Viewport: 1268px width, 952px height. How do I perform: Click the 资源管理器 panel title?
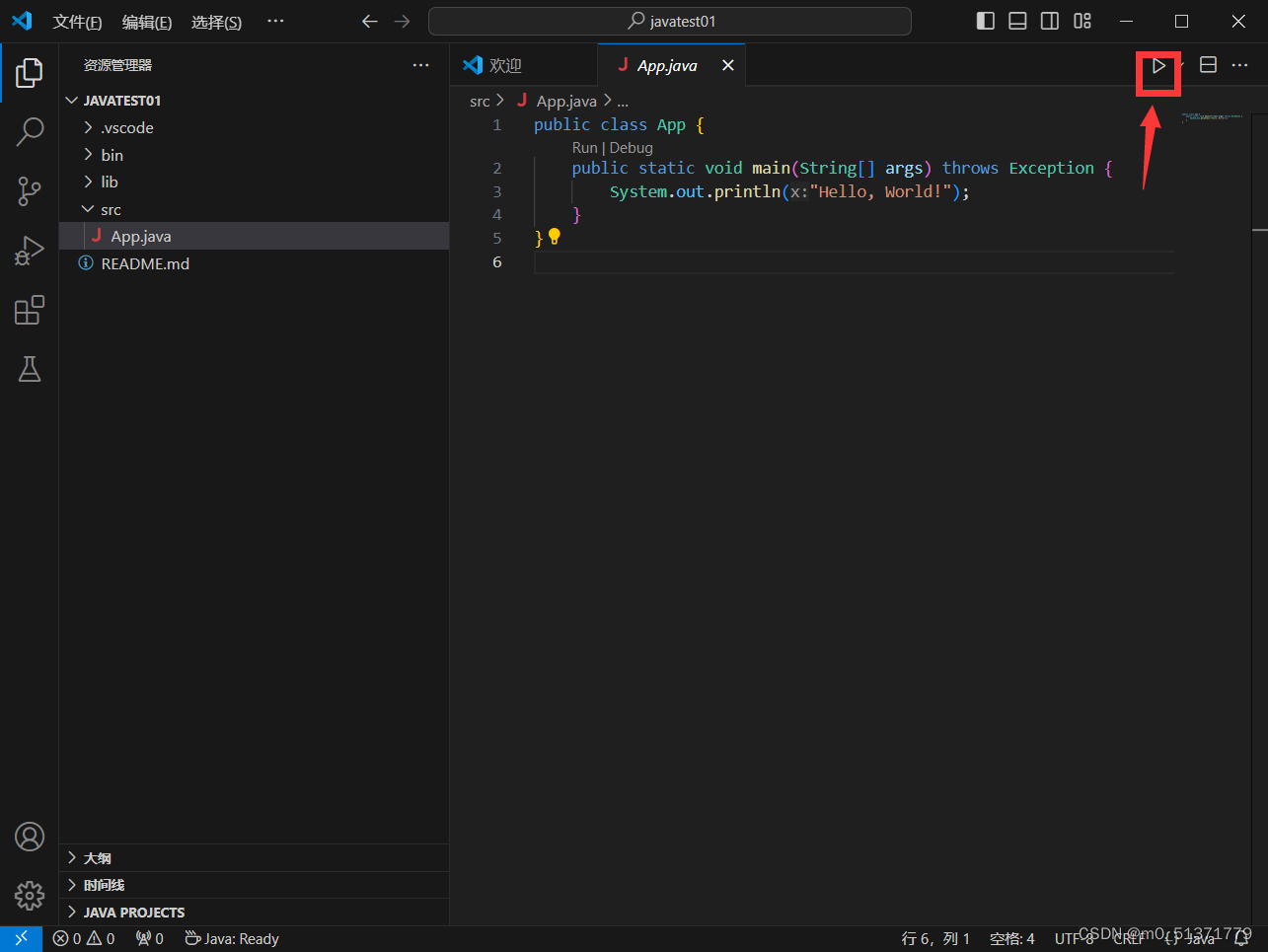pos(117,65)
